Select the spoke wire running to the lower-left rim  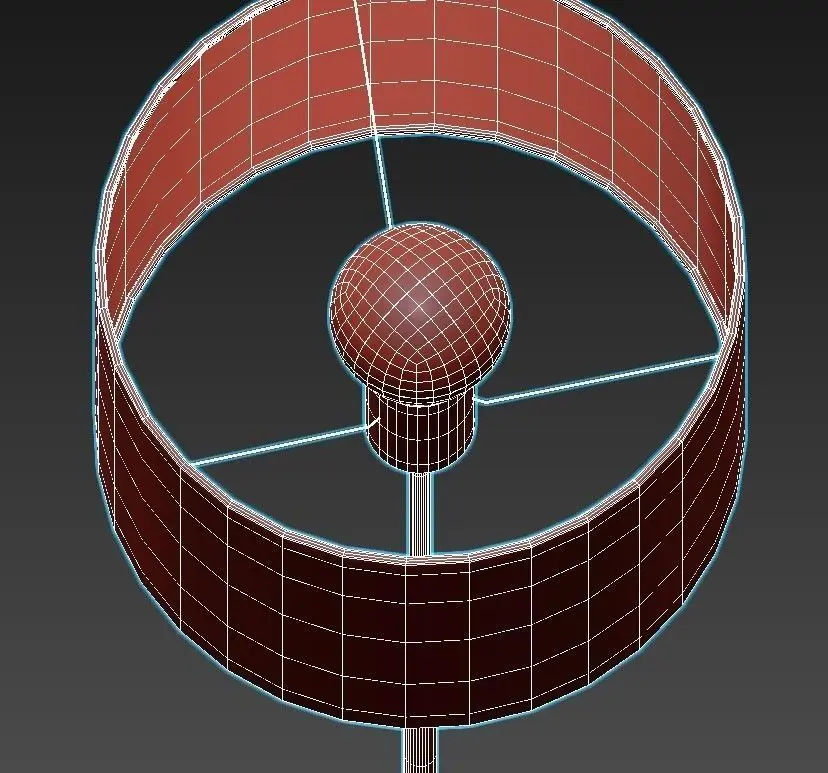tap(283, 440)
